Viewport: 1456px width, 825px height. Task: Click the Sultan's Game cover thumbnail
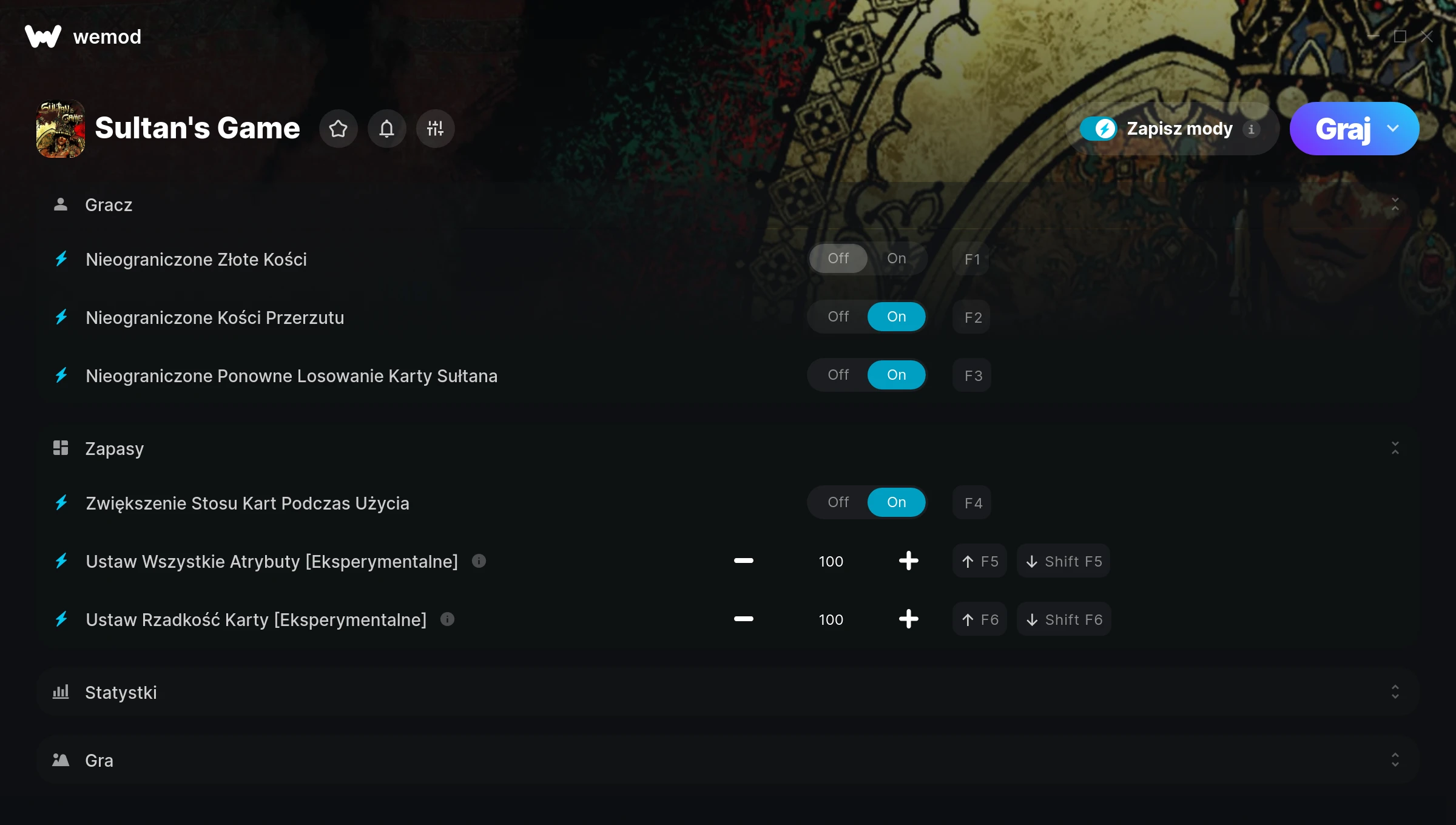coord(61,129)
